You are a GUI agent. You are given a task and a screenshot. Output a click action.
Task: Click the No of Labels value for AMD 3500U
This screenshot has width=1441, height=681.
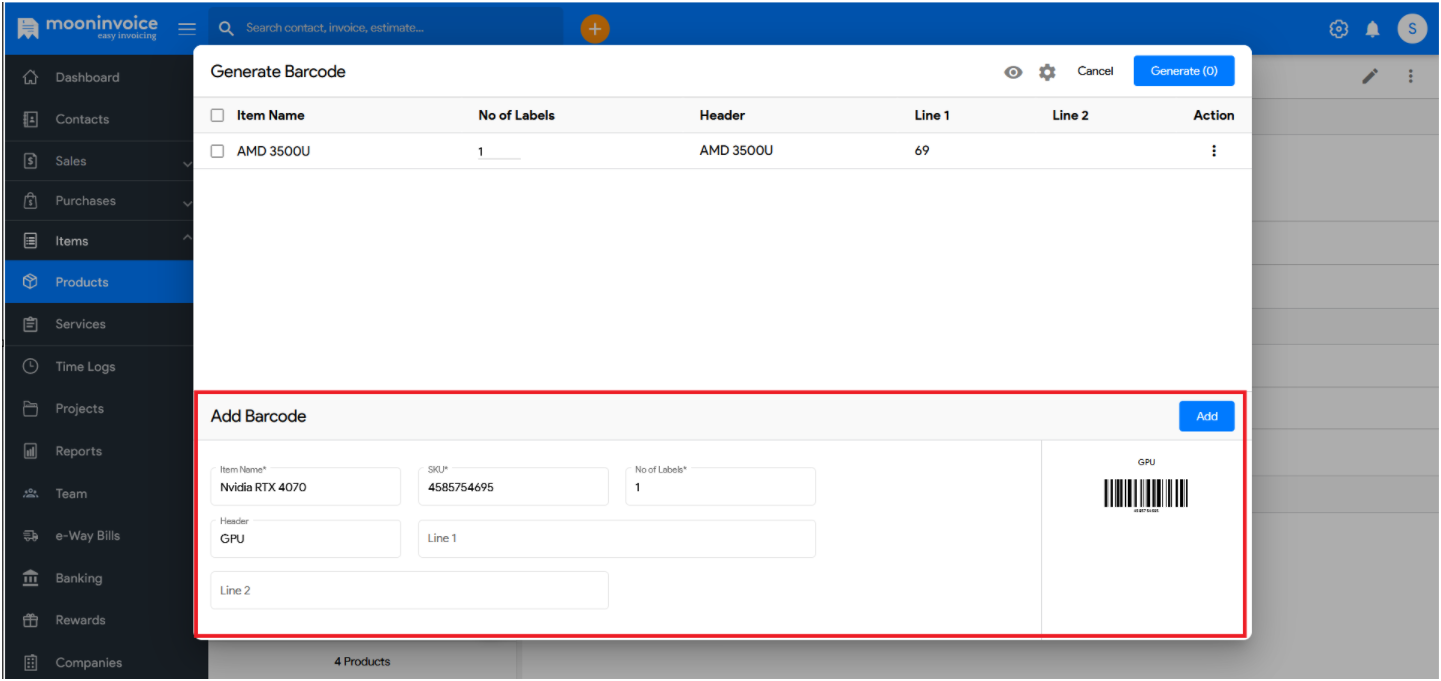tap(499, 152)
